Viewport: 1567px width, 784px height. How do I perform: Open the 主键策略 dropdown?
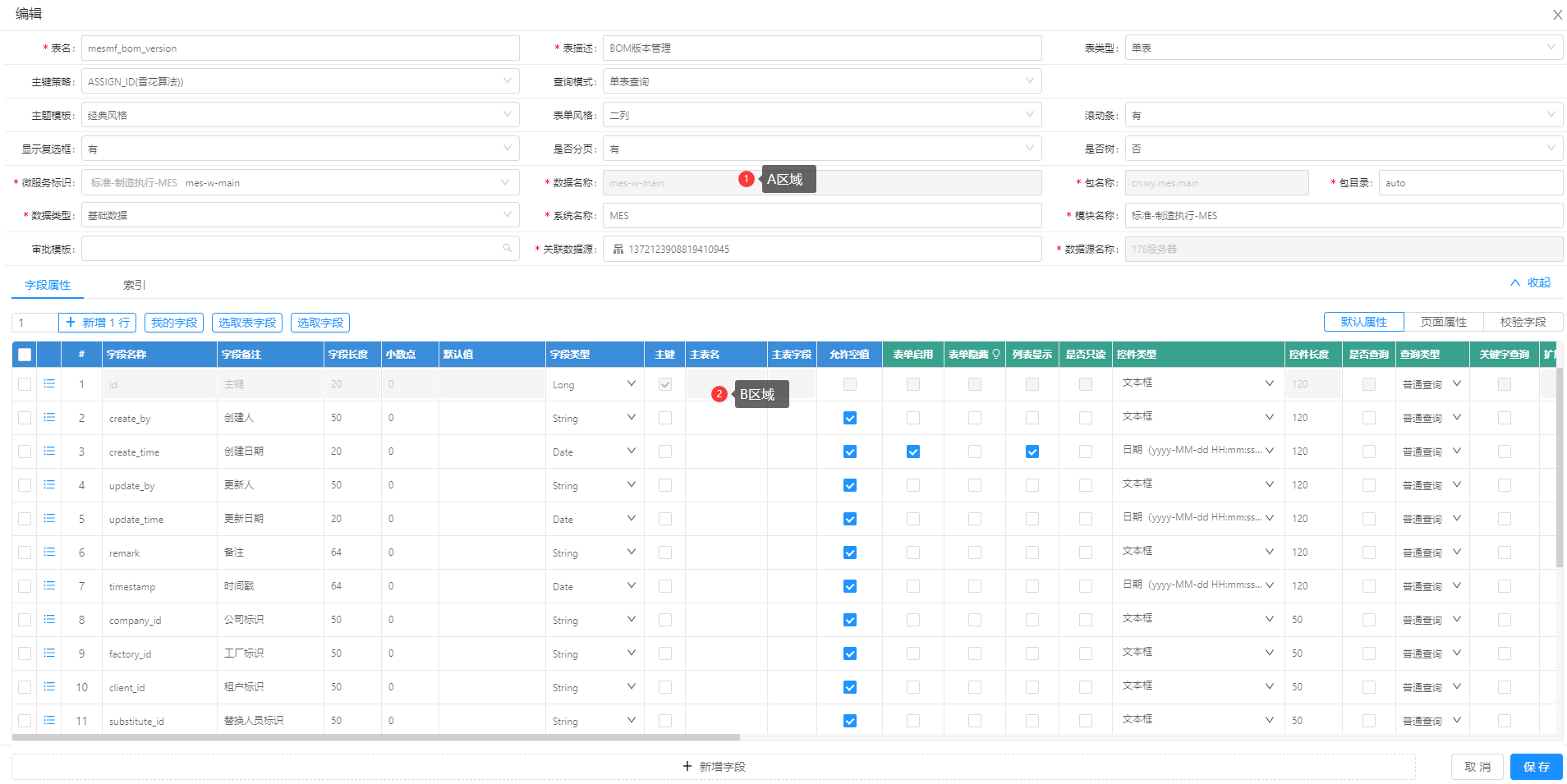[x=301, y=81]
